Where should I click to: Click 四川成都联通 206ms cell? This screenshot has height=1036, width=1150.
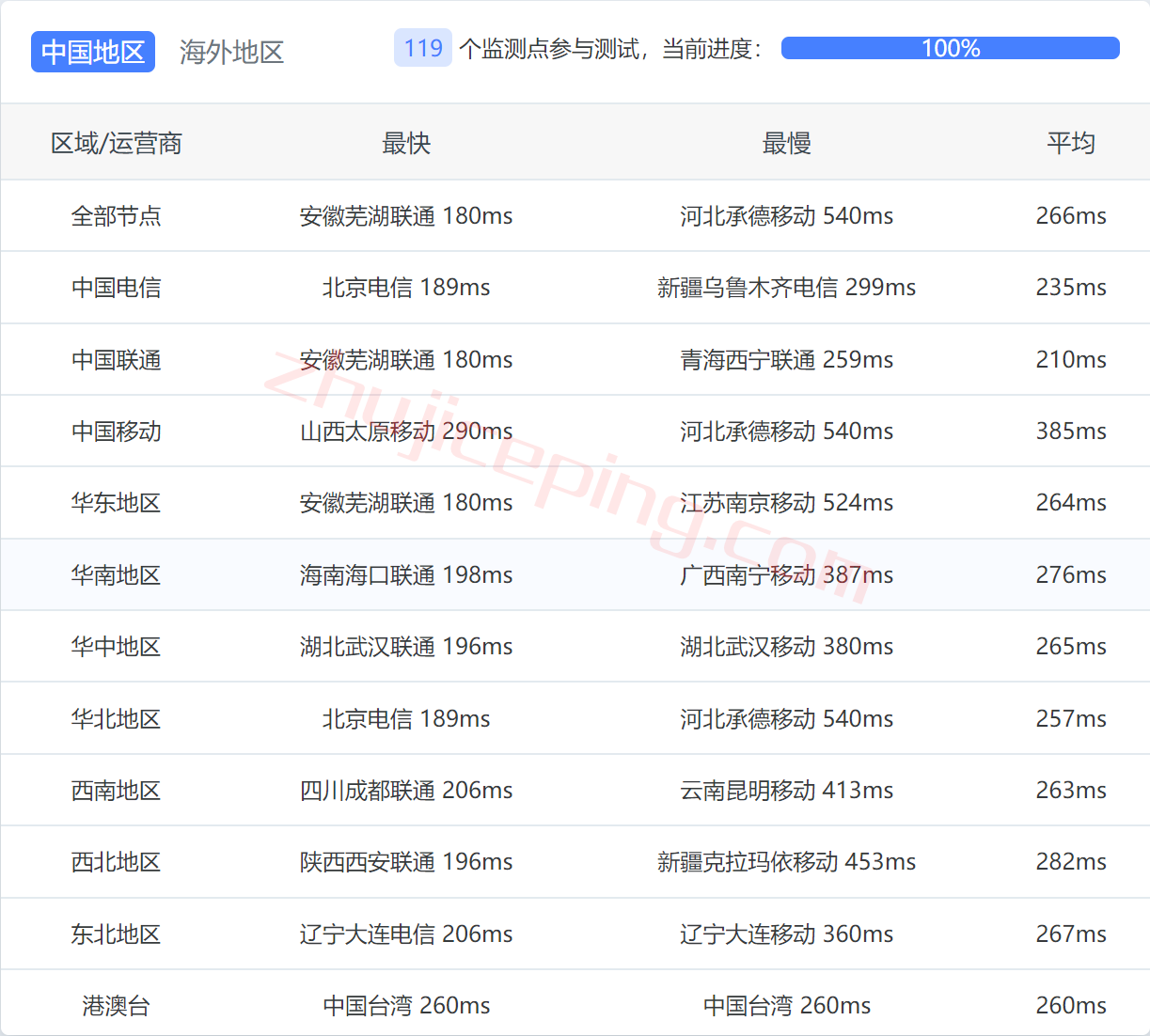pyautogui.click(x=406, y=790)
